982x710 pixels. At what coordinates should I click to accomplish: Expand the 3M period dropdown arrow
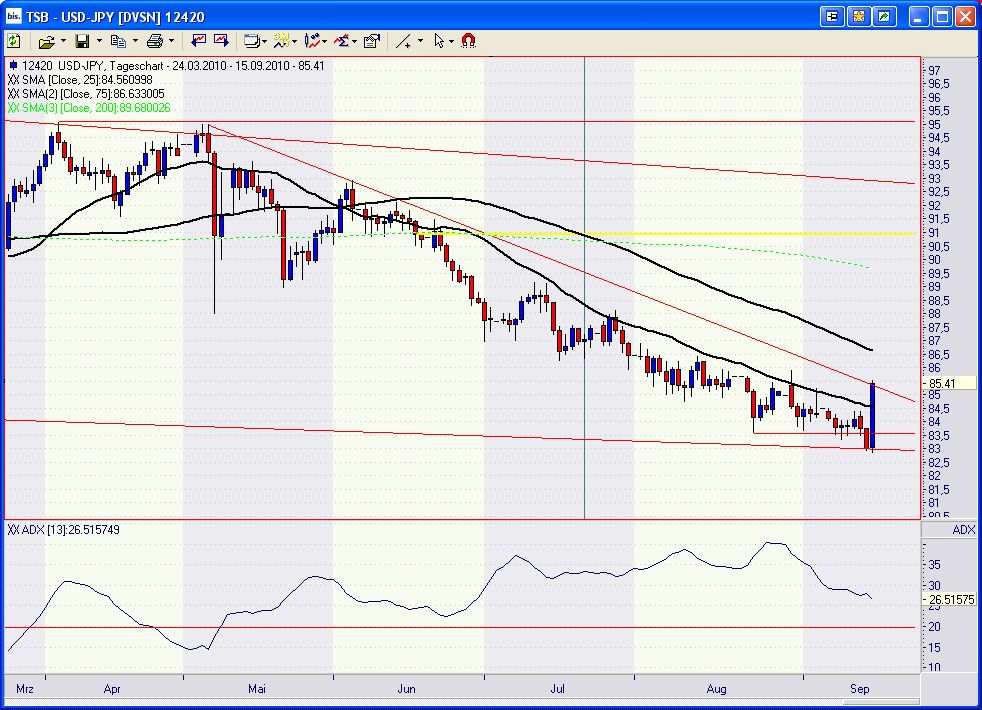pos(295,41)
